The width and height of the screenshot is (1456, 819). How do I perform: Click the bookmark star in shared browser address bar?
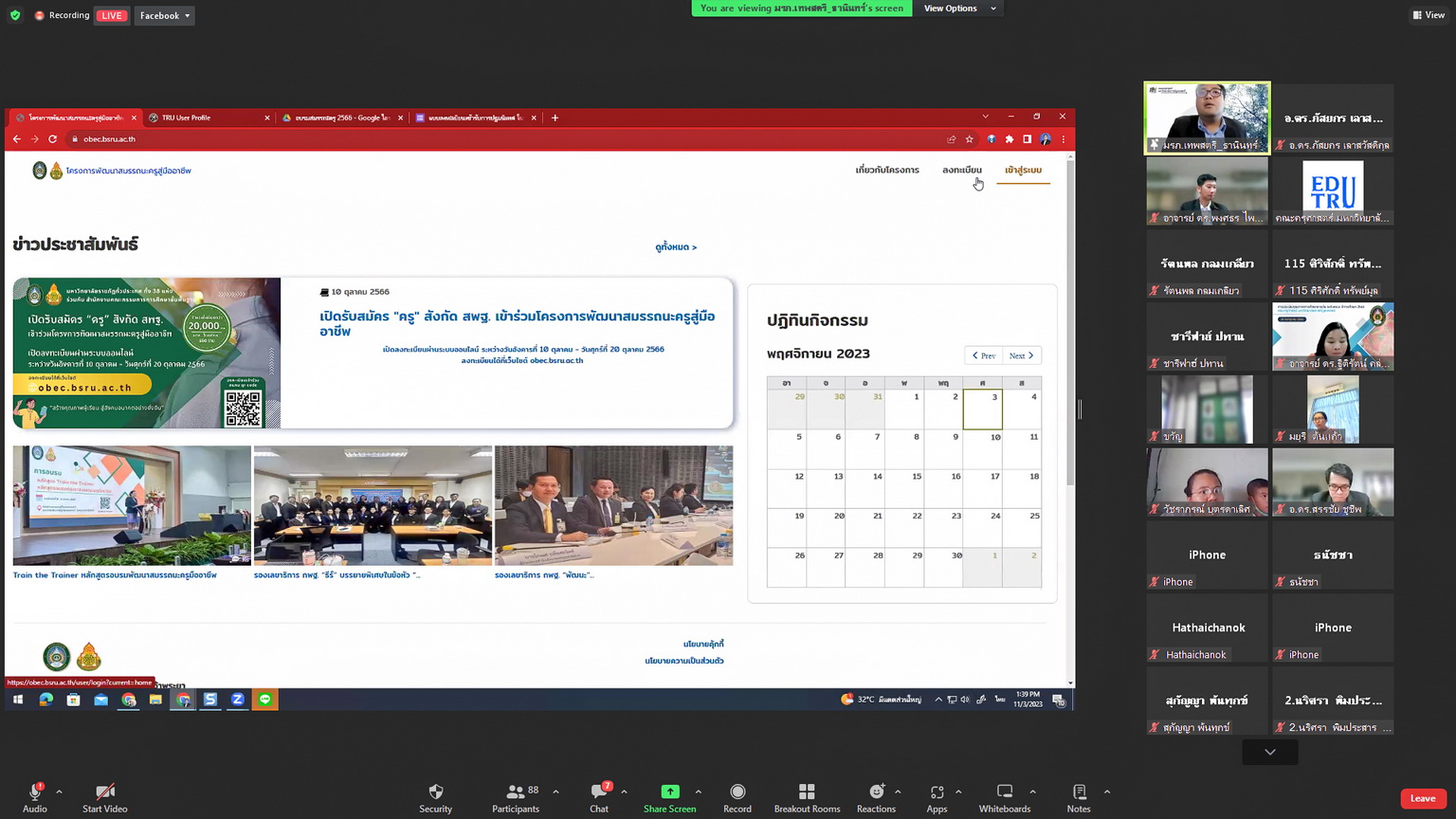point(969,139)
